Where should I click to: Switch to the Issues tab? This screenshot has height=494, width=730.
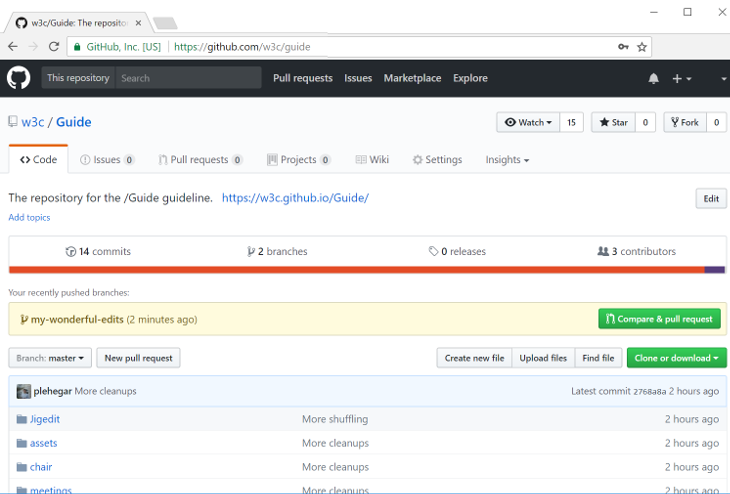pyautogui.click(x=106, y=160)
